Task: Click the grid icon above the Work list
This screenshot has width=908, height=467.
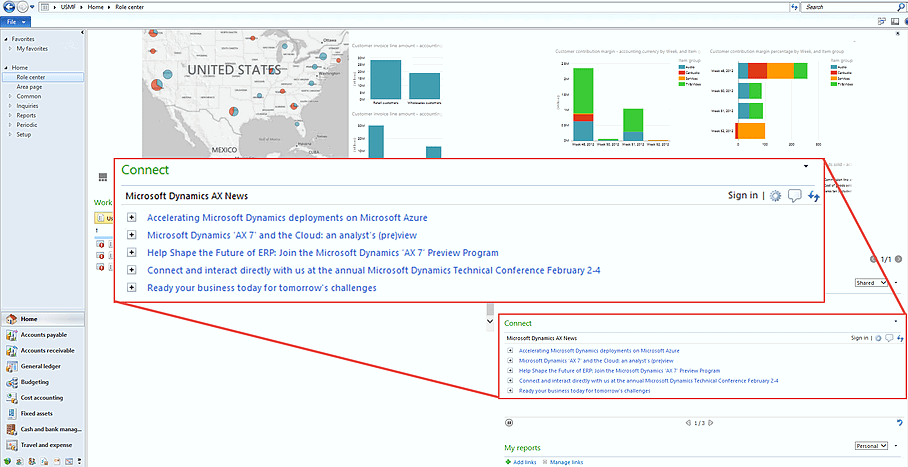Action: point(103,177)
